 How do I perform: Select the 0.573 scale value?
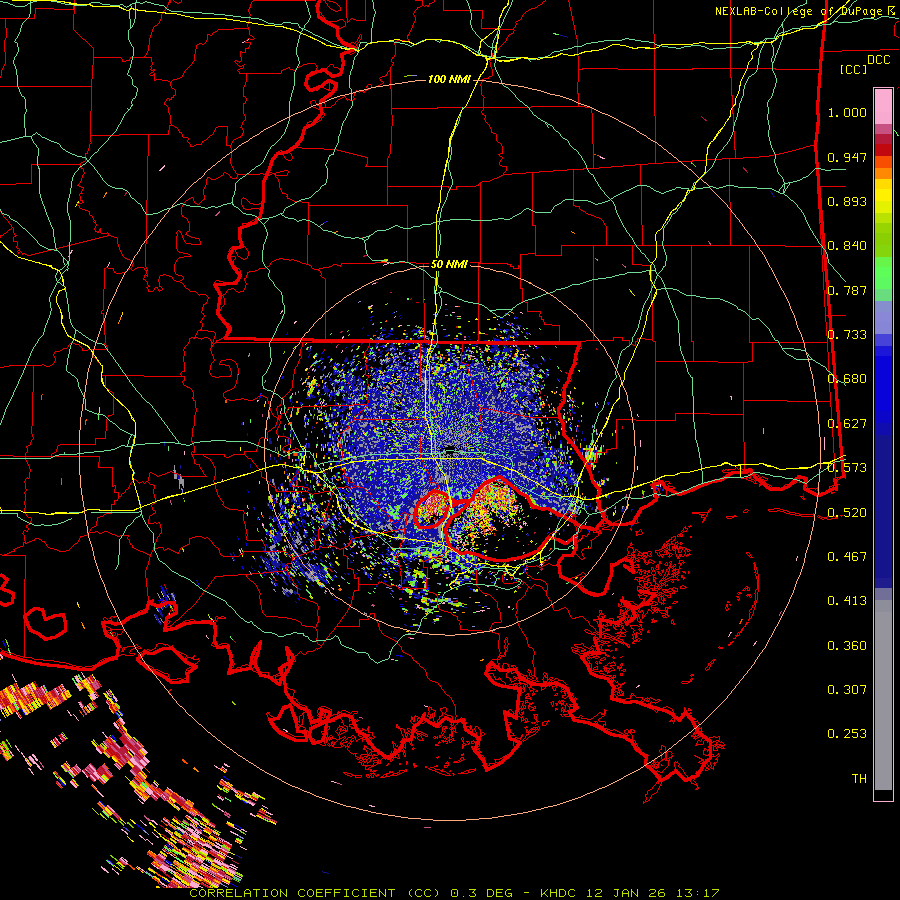tap(847, 468)
